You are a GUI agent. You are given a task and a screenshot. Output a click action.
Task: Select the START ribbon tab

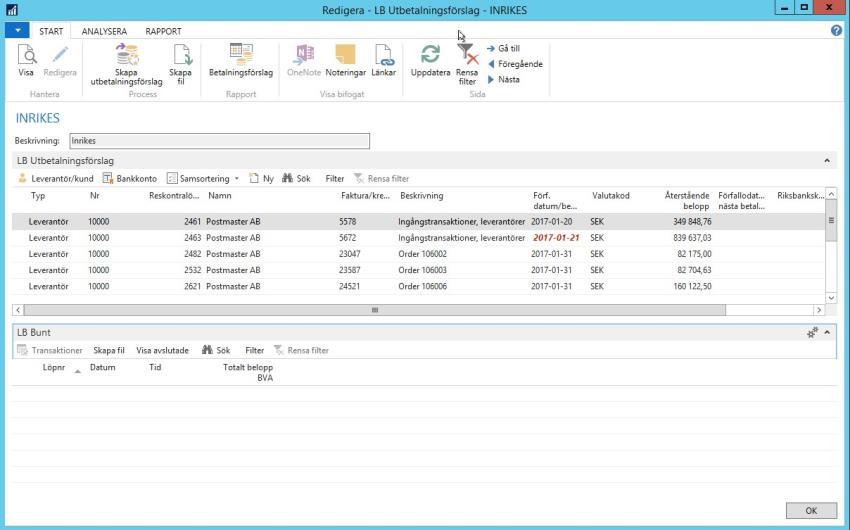[x=51, y=31]
